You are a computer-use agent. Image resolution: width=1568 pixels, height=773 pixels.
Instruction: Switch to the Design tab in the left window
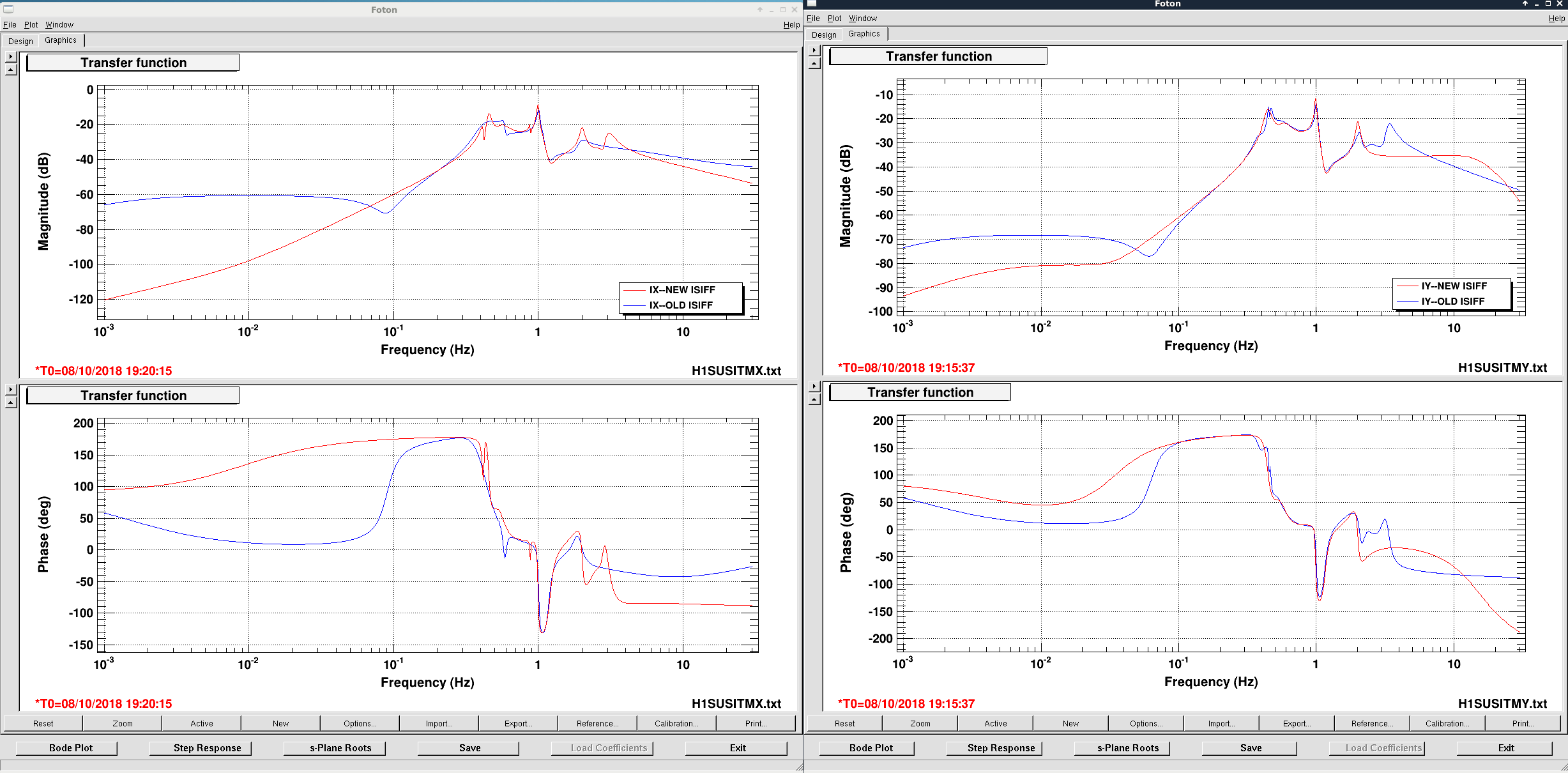(20, 41)
